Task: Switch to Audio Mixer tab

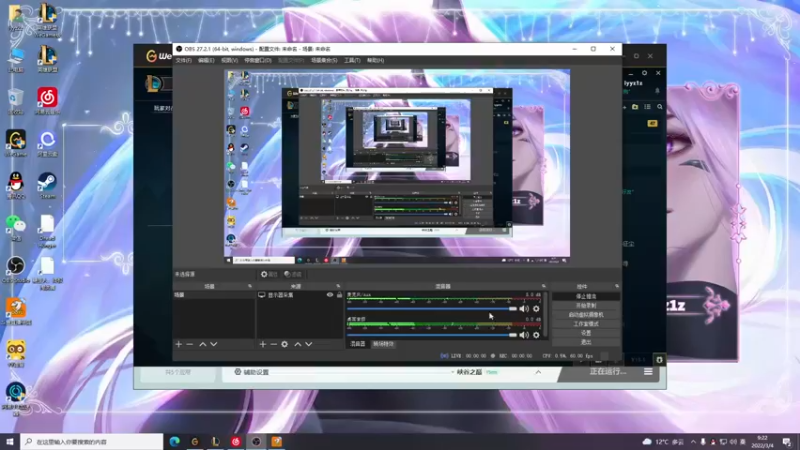Action: click(x=358, y=344)
